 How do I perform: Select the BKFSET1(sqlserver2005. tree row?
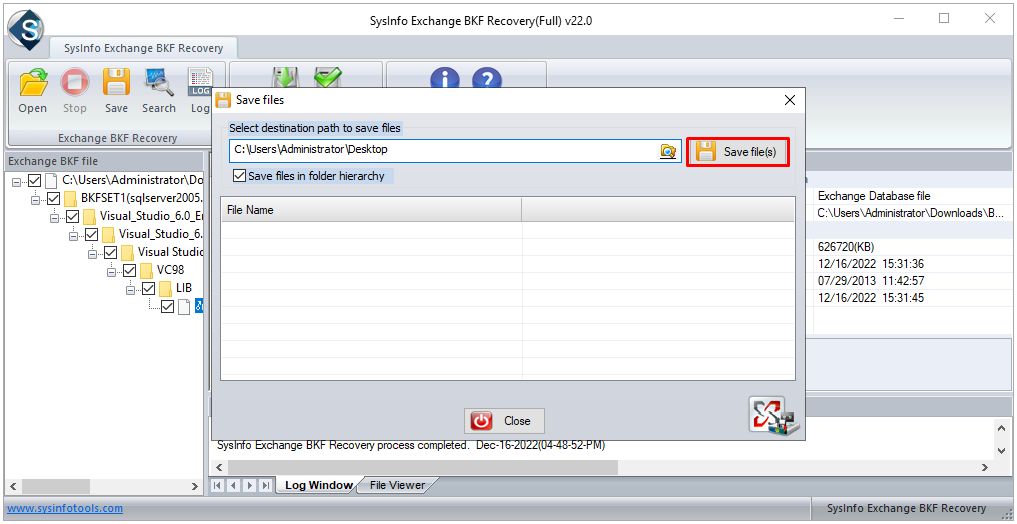coord(142,198)
